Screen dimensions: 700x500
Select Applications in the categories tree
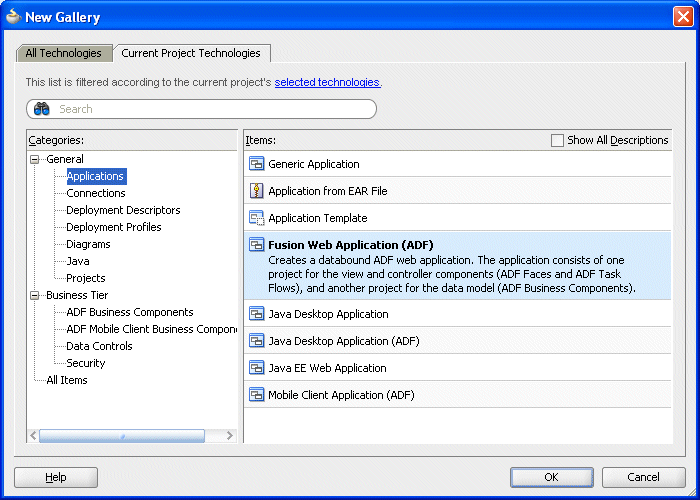click(x=96, y=176)
